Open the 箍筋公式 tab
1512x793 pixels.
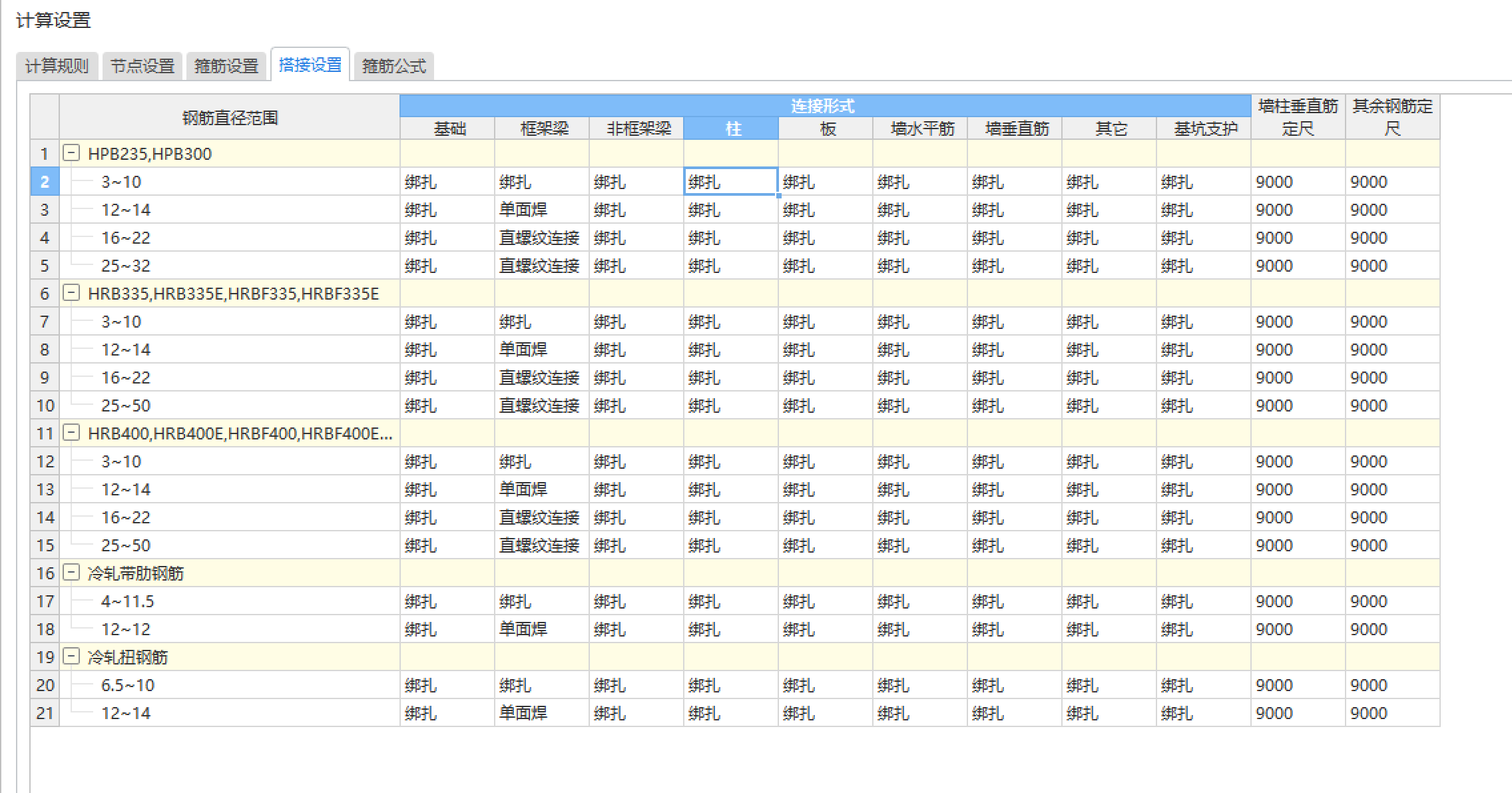393,66
